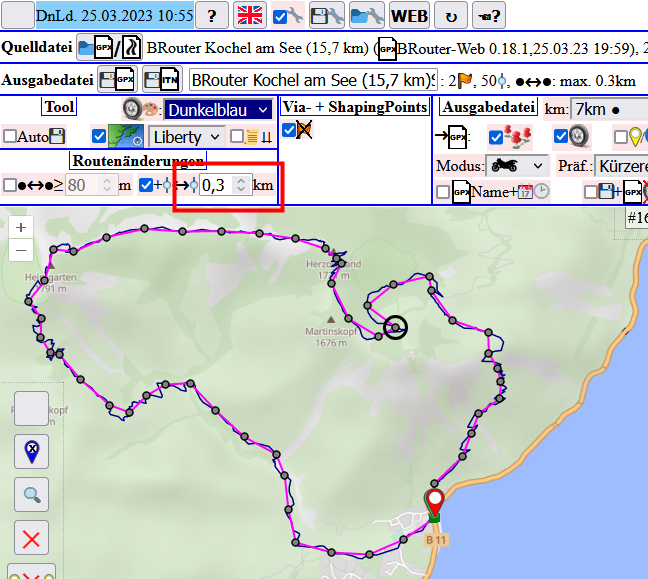The height and width of the screenshot is (579, 648).
Task: Click the question mark help button
Action: pos(211,15)
